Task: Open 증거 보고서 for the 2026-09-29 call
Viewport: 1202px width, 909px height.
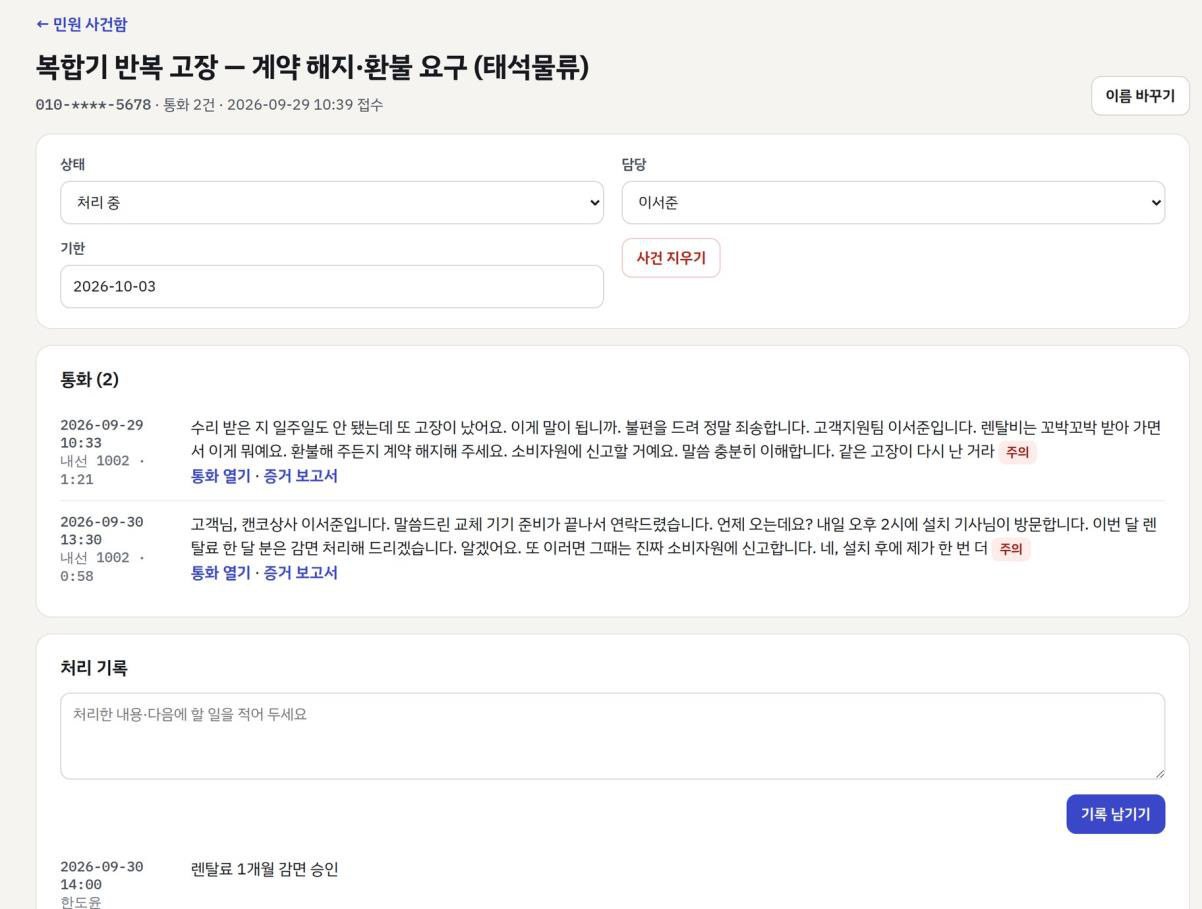Action: click(x=300, y=476)
